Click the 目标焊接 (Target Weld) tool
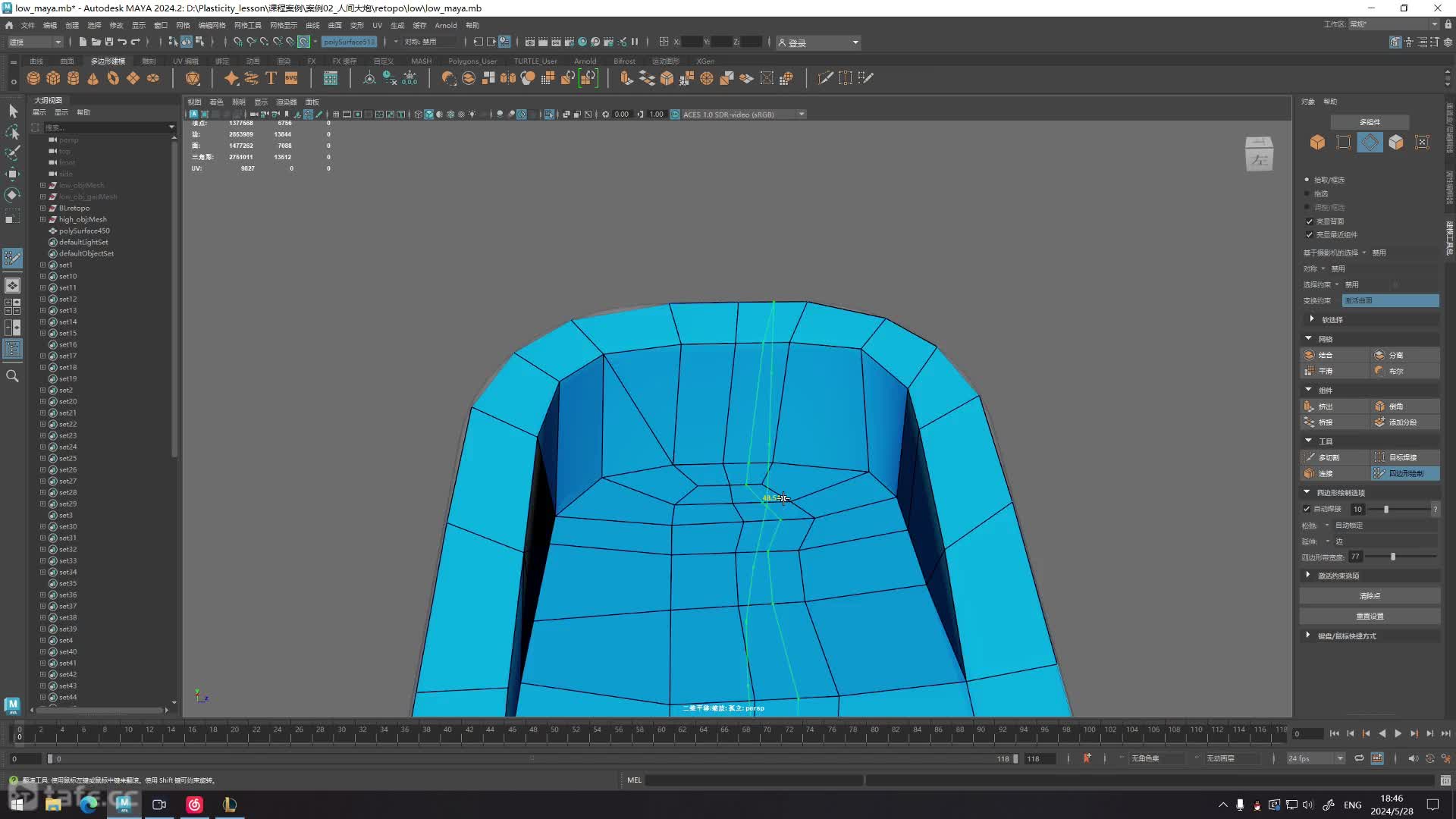This screenshot has width=1456, height=819. (x=1405, y=457)
